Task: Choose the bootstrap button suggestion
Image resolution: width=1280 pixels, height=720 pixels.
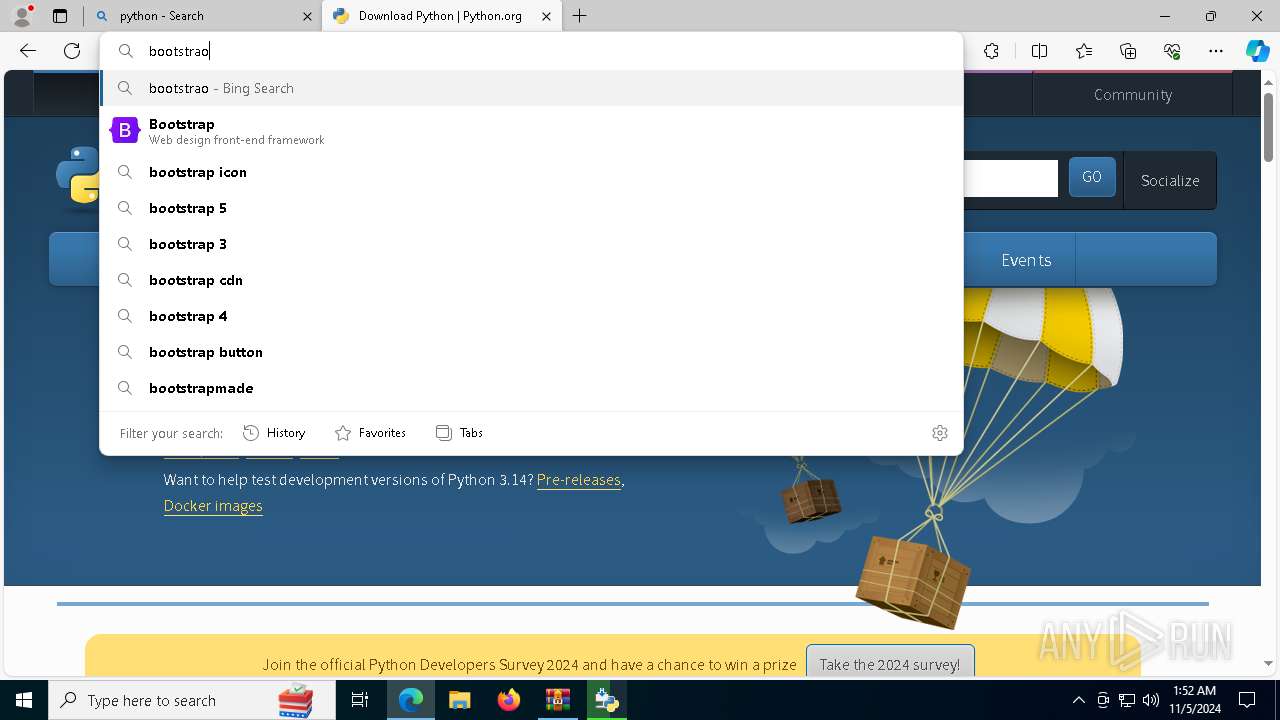Action: click(532, 352)
